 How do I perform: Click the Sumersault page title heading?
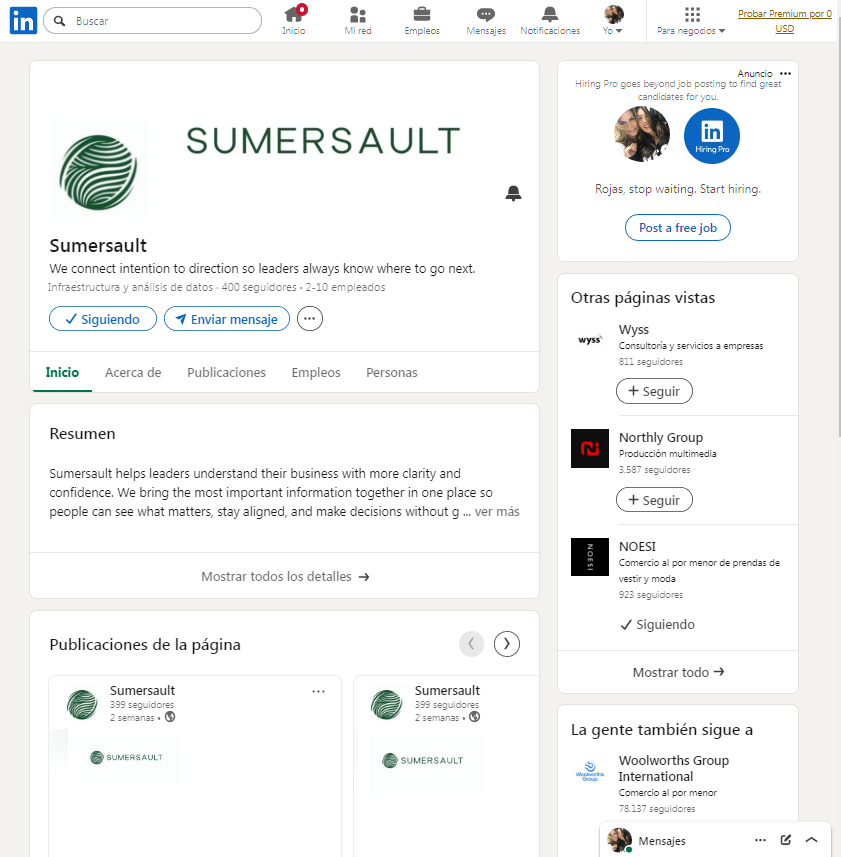tap(98, 245)
